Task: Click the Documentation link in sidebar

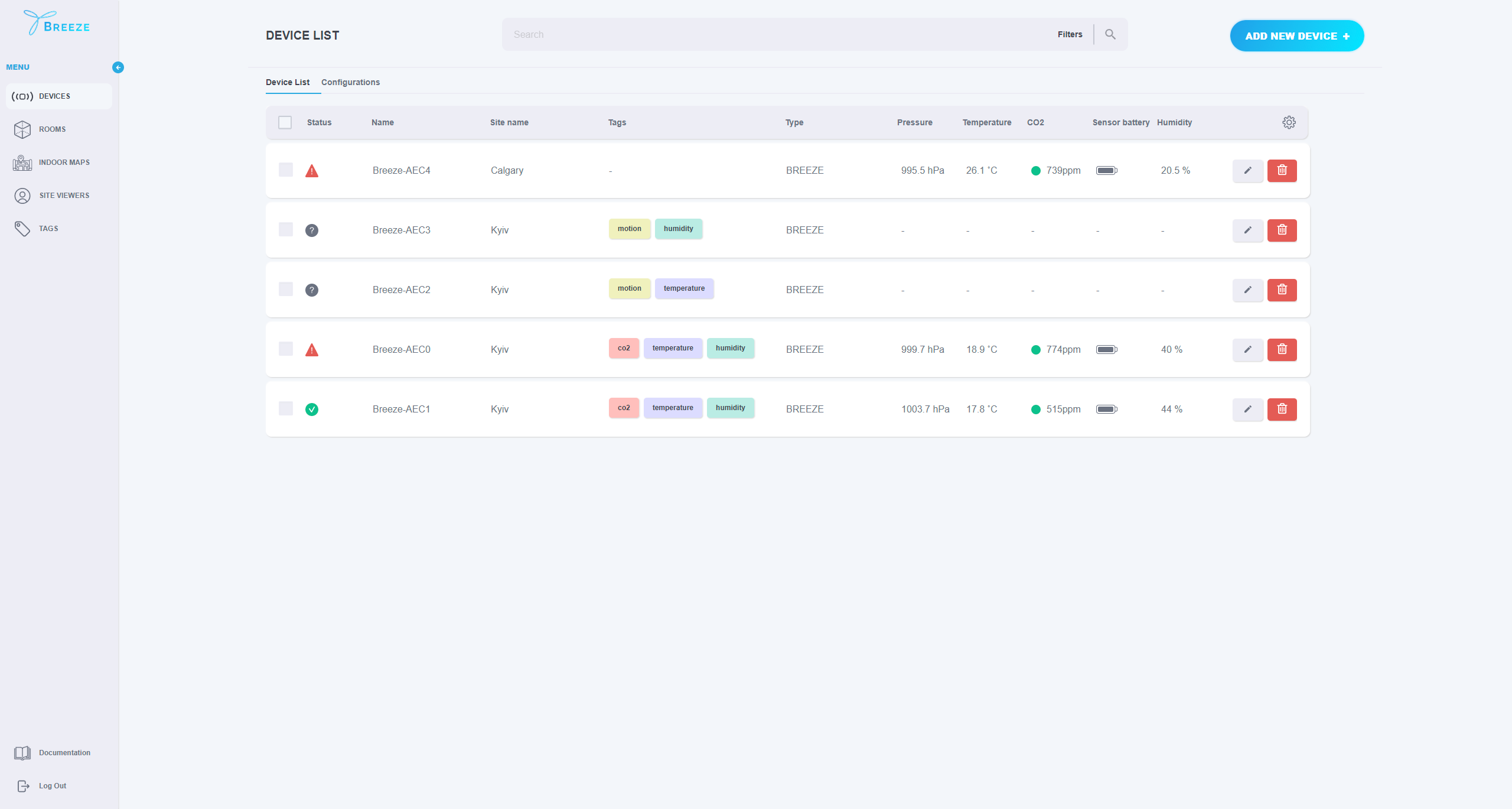Action: pos(64,753)
